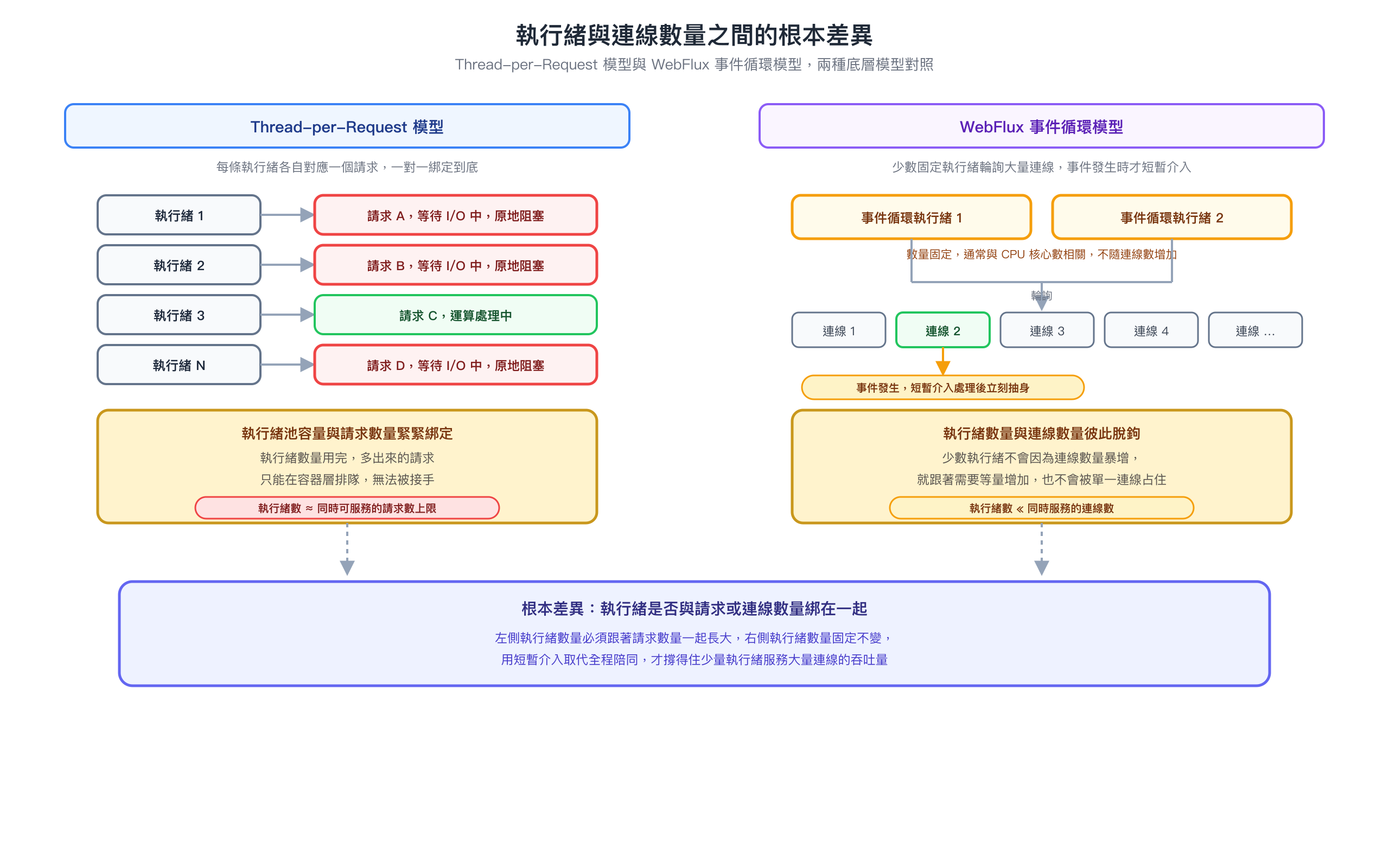
Task: Click the 連線 ... ellipsis box
Action: pos(1256,331)
